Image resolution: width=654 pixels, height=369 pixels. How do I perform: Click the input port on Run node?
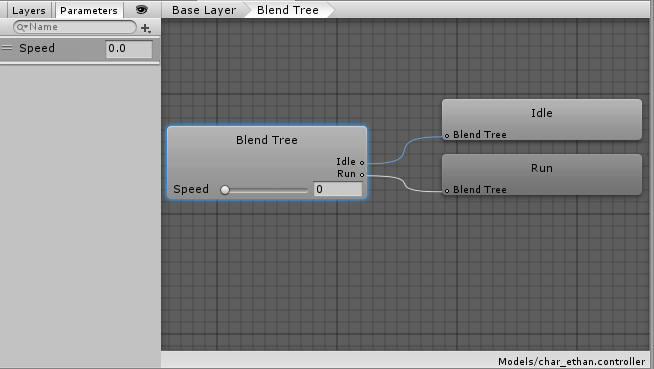[447, 191]
